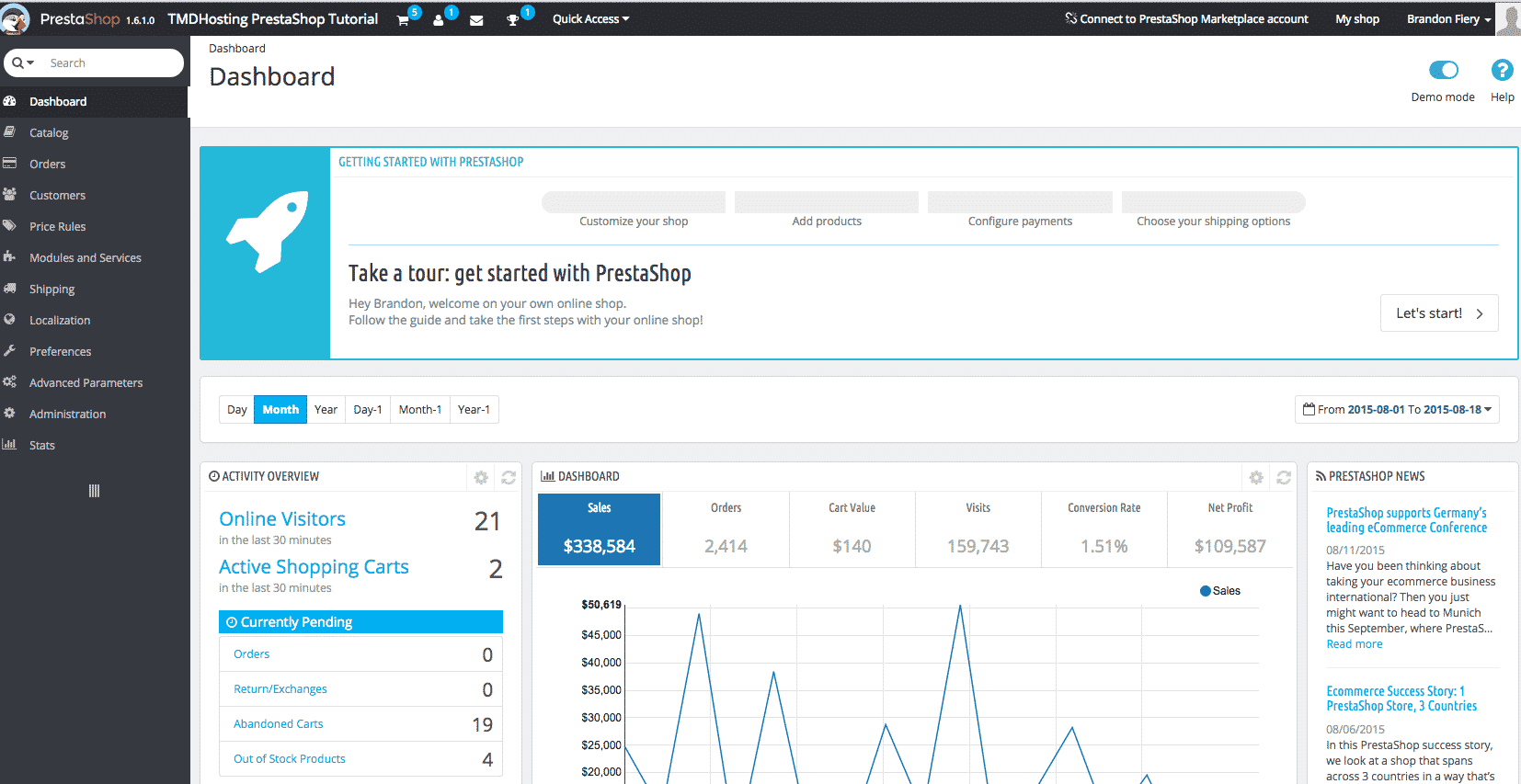Screen dimensions: 1521x784
Task: Click the Stats bar chart icon
Action: [9, 445]
